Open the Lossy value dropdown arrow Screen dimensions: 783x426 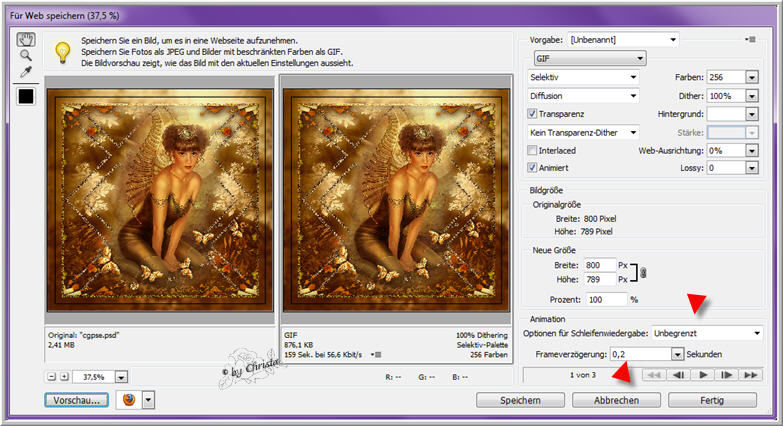tap(752, 168)
